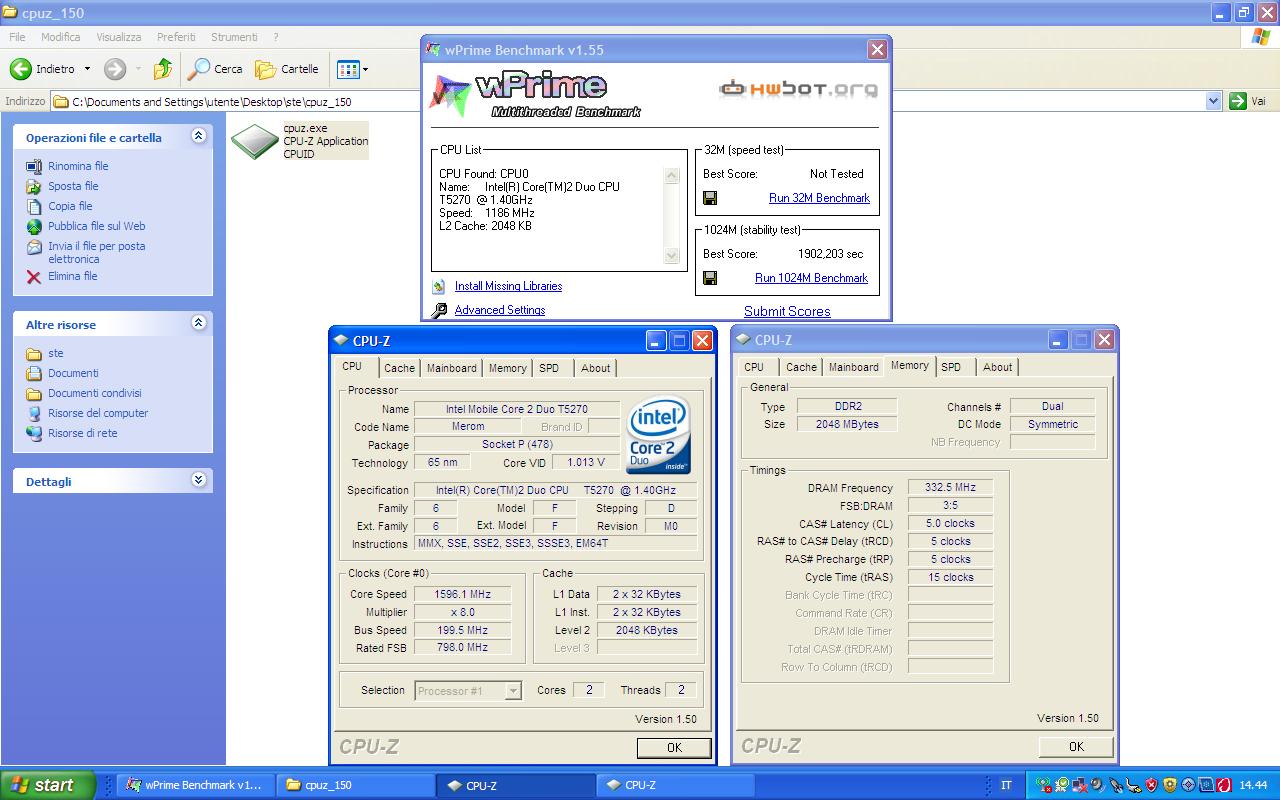Open the folder view mode icon

(x=347, y=69)
